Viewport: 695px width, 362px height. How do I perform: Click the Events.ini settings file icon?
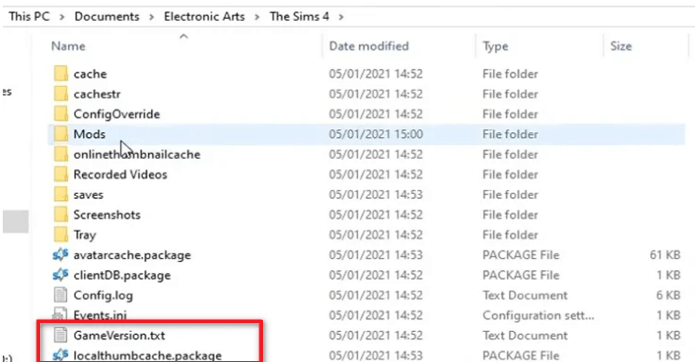(x=60, y=315)
